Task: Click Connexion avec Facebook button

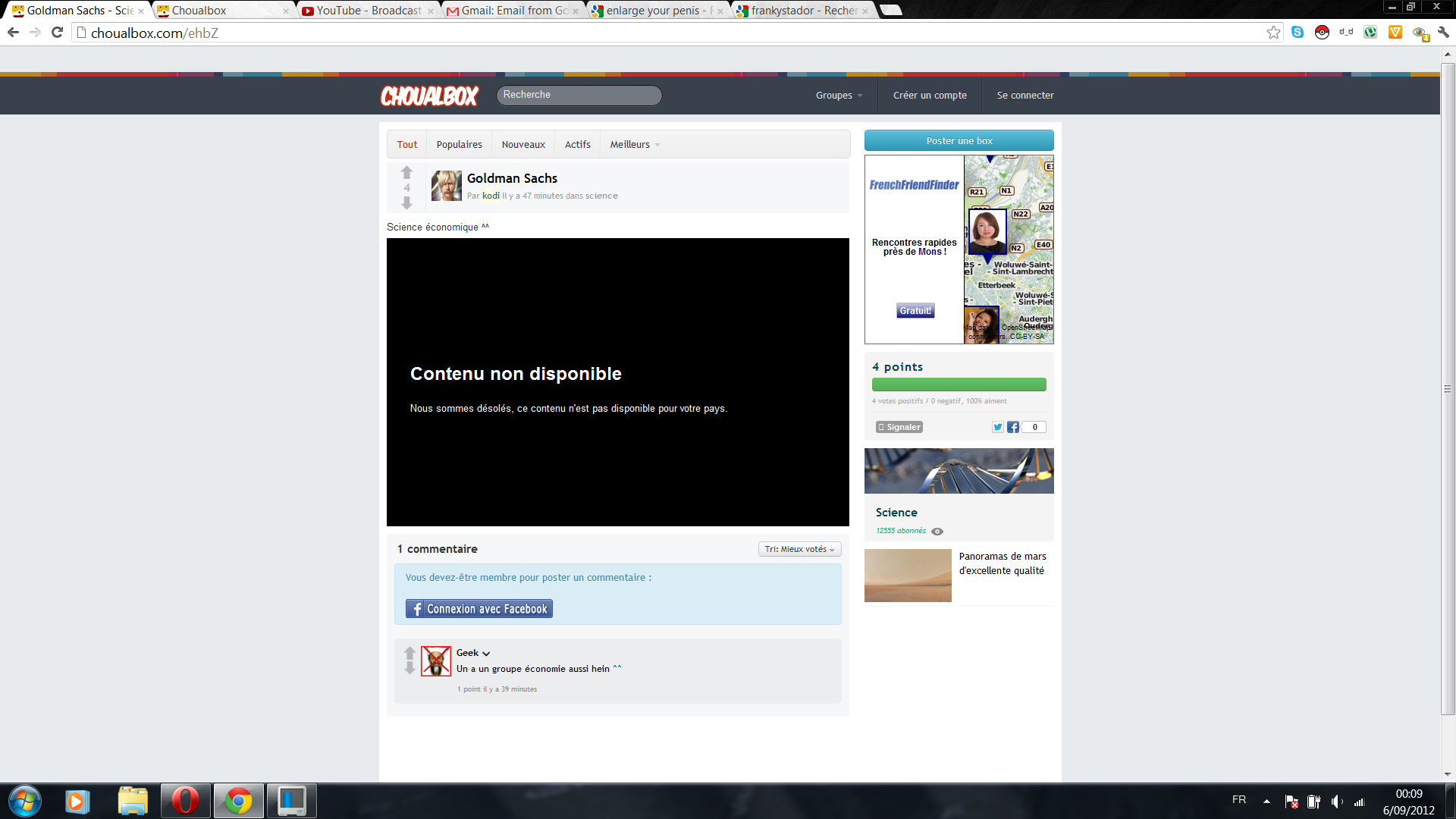Action: [479, 609]
